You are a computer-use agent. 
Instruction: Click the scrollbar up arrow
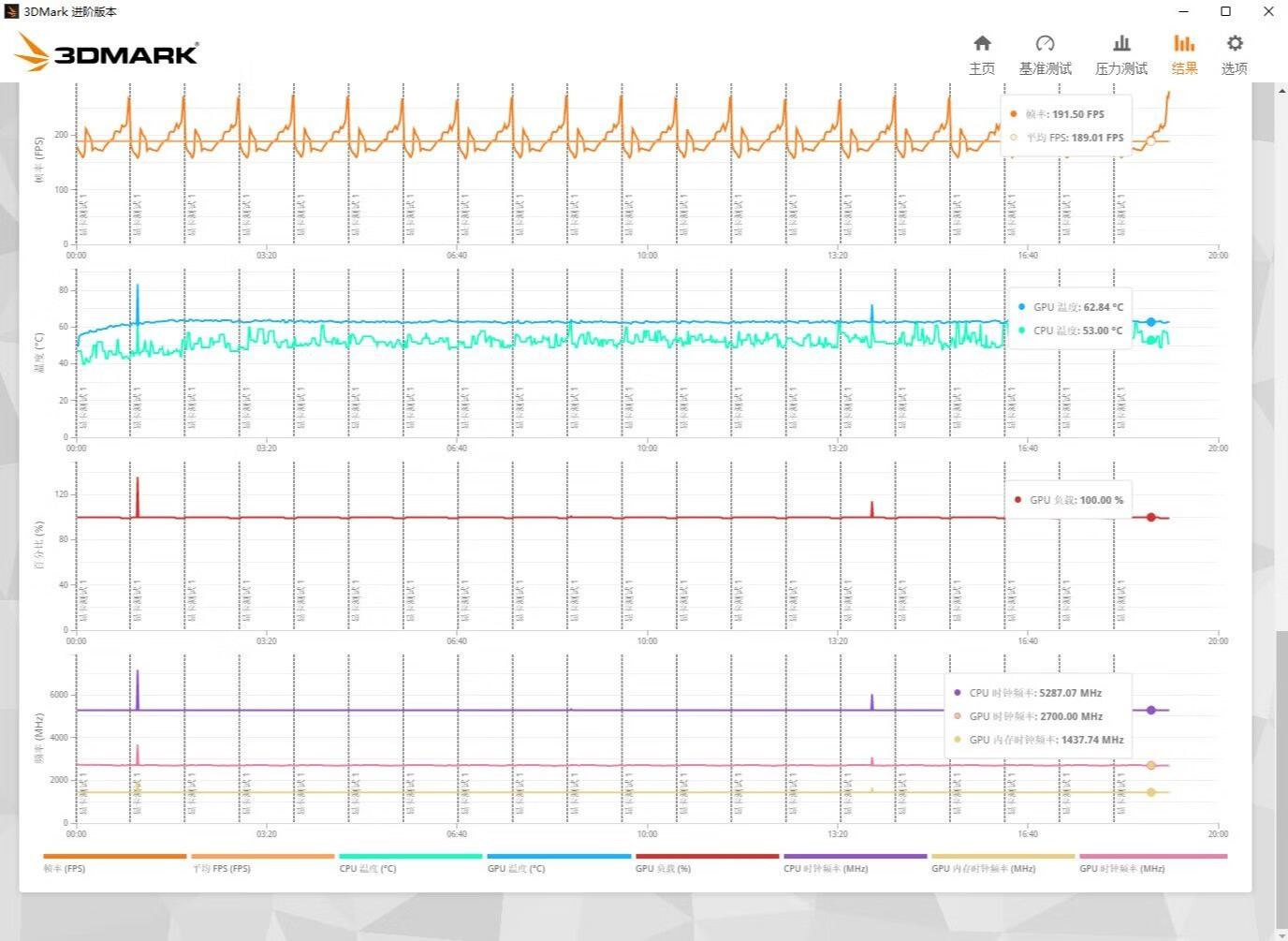[x=1281, y=90]
